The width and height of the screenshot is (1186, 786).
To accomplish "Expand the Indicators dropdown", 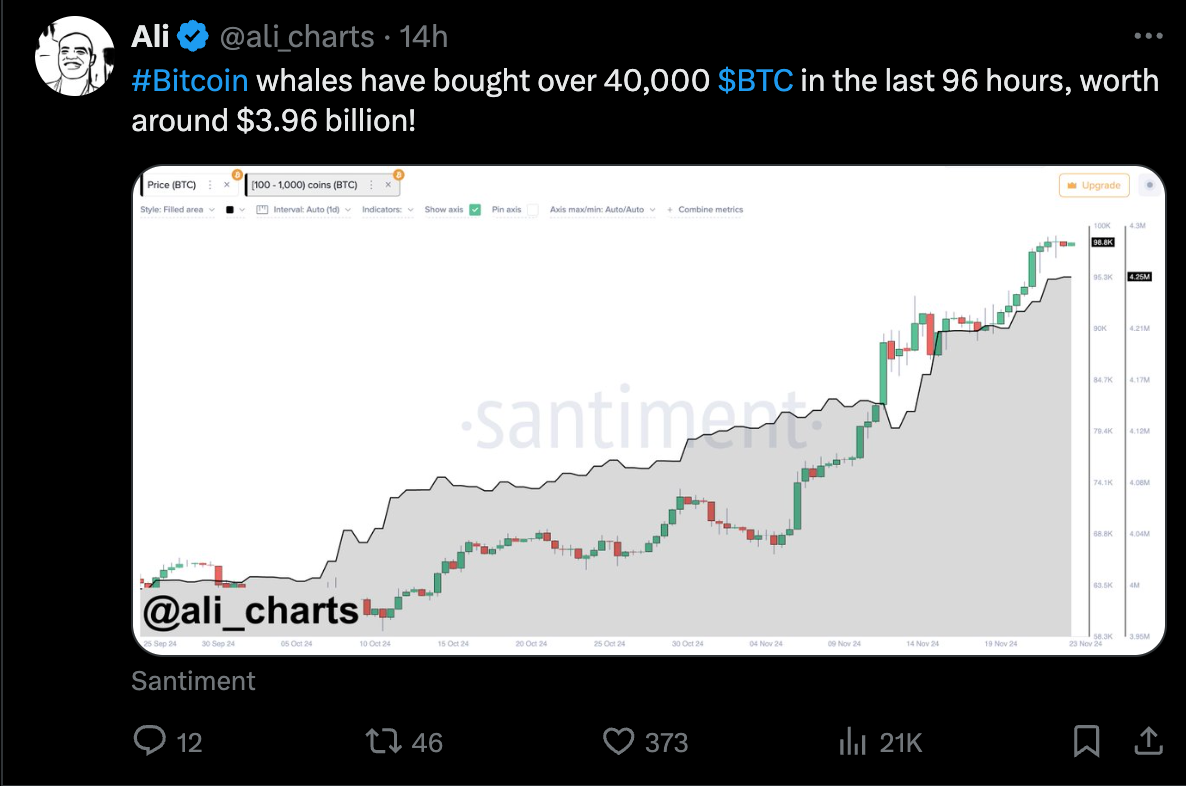I will coord(386,209).
